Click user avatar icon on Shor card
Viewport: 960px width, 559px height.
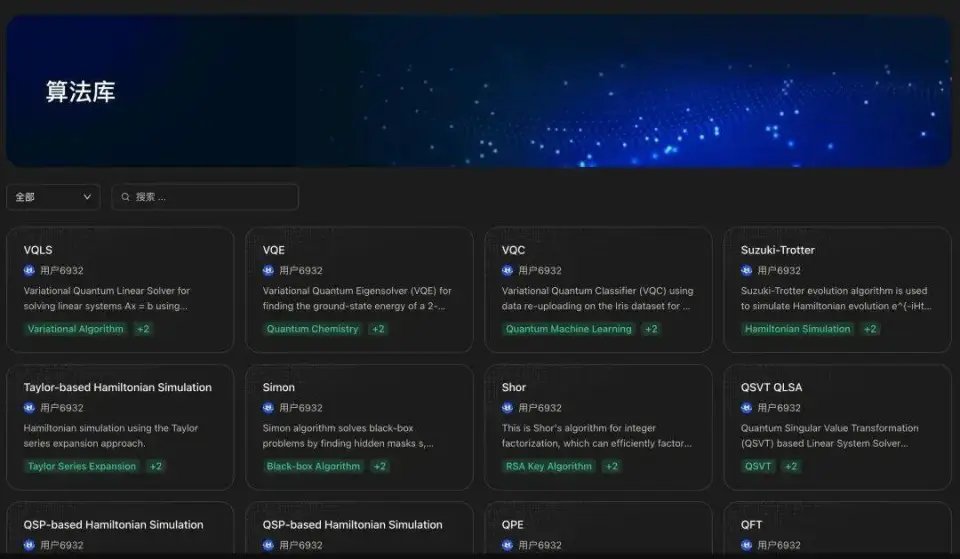click(507, 407)
